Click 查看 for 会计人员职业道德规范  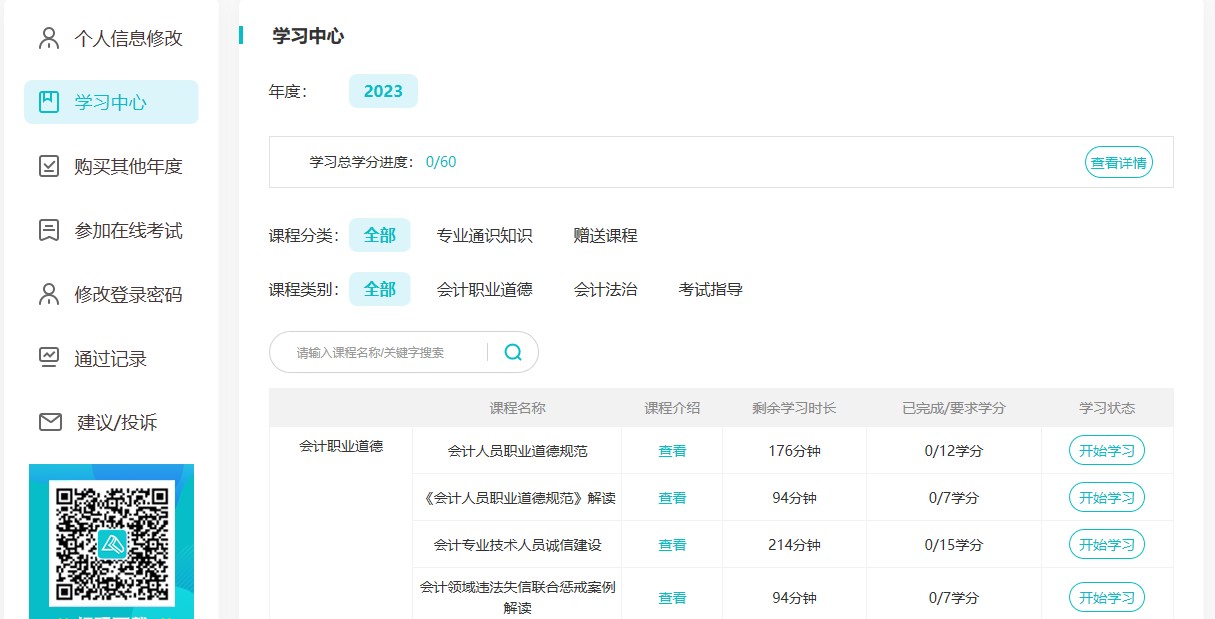(x=672, y=451)
